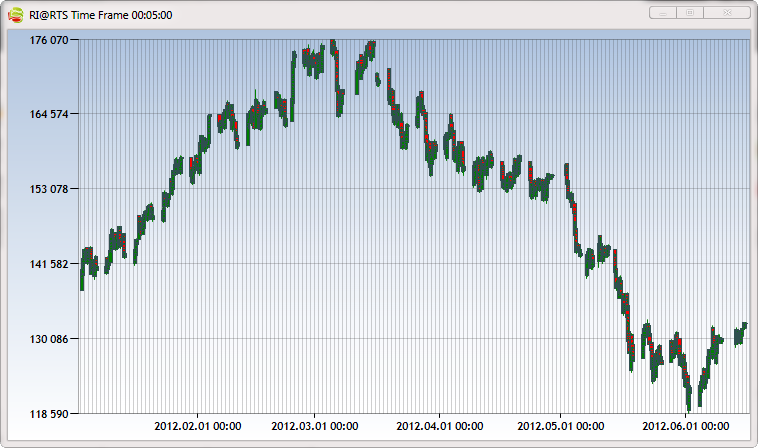The height and width of the screenshot is (448, 758).
Task: Minimize the RI@RTS chart window
Action: coord(664,13)
